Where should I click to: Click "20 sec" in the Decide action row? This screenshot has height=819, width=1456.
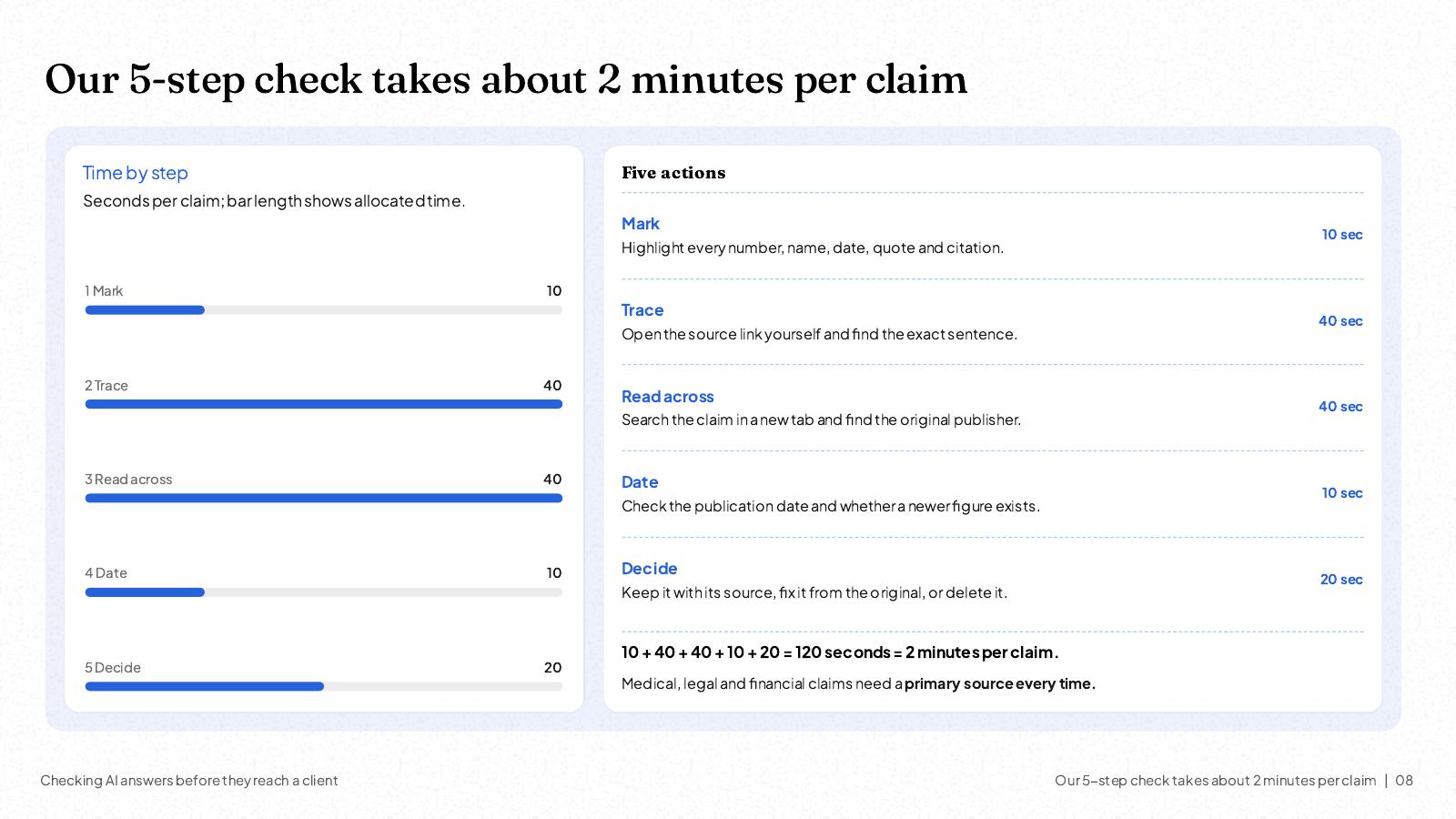(1341, 580)
